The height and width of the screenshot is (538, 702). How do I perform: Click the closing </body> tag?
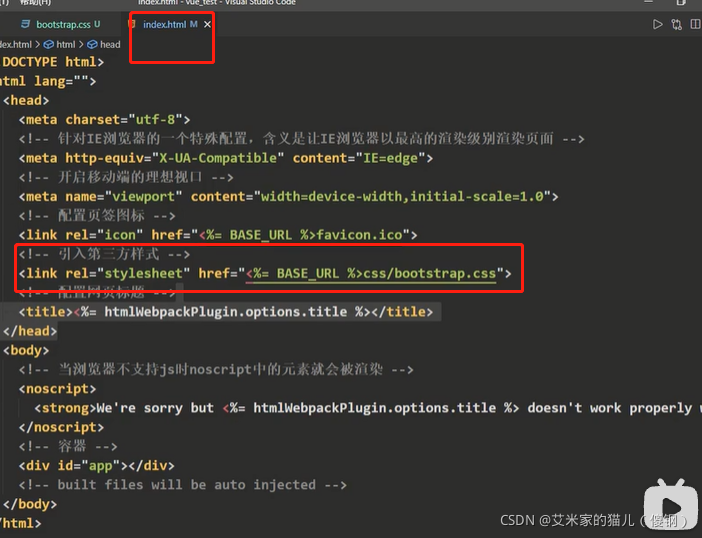[30, 504]
